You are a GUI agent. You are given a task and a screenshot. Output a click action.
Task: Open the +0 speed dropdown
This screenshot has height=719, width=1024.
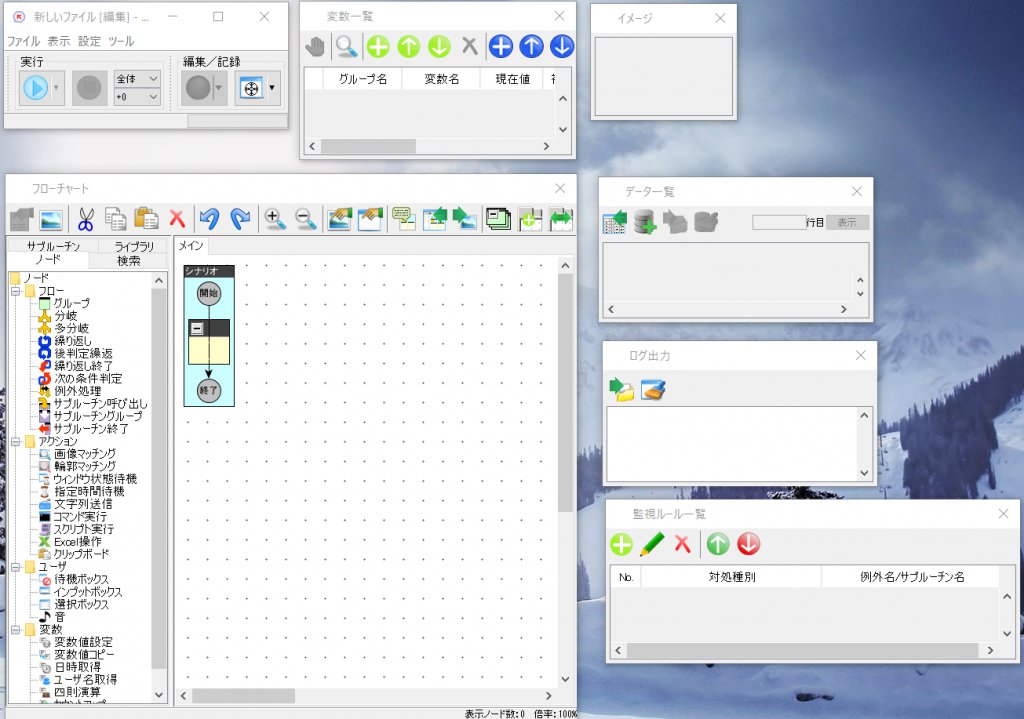coord(137,97)
